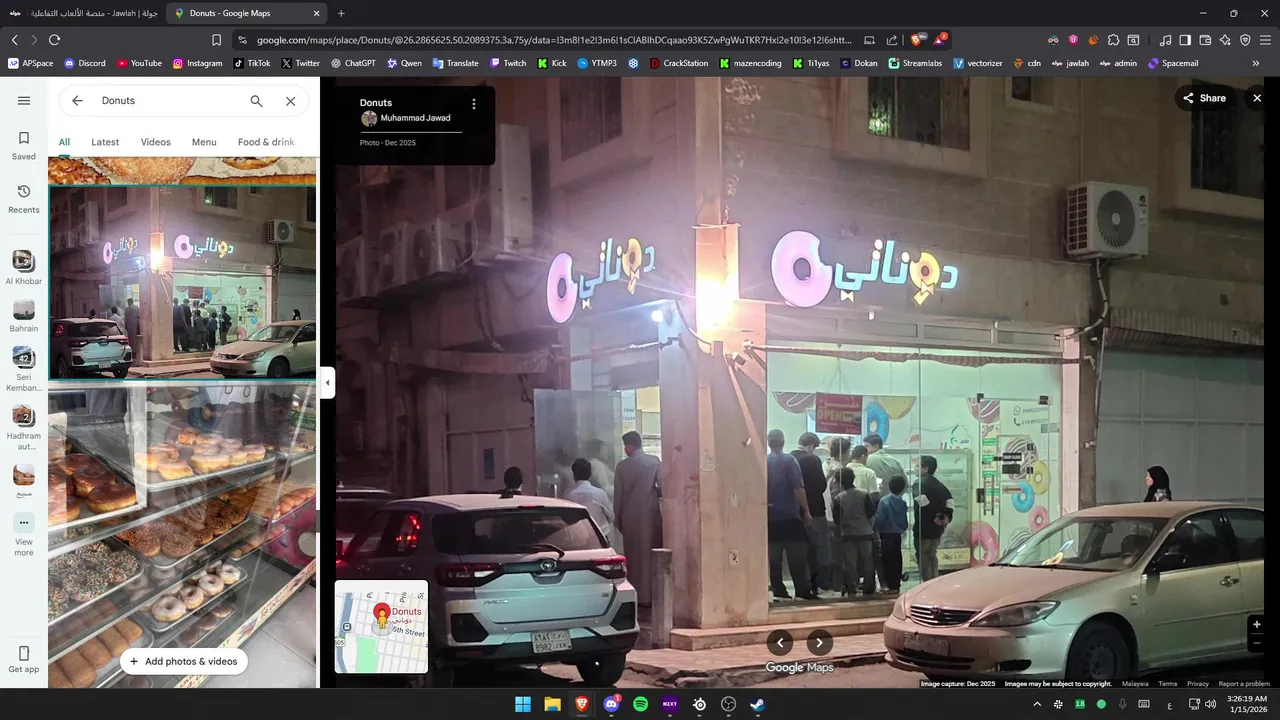Open Seri Kembangan recent item
1280x720 pixels.
24,369
